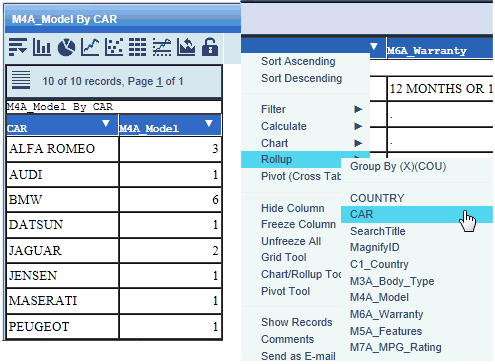Toggle the unlock padlock icon
This screenshot has height=364, width=495.
click(x=210, y=47)
